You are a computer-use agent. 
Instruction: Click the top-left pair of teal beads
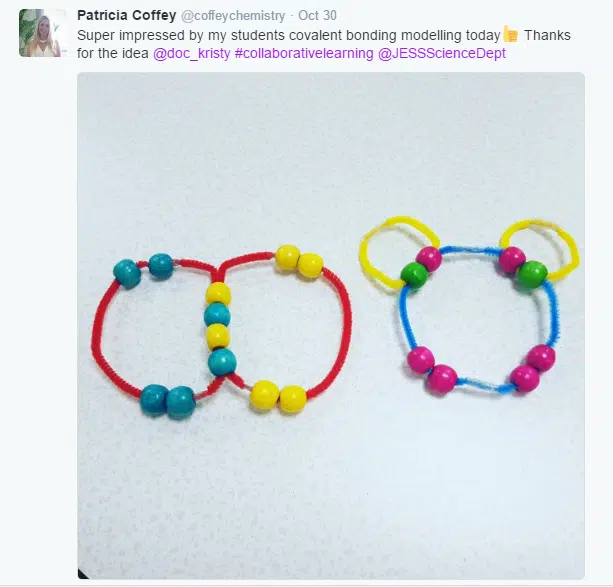tap(143, 270)
